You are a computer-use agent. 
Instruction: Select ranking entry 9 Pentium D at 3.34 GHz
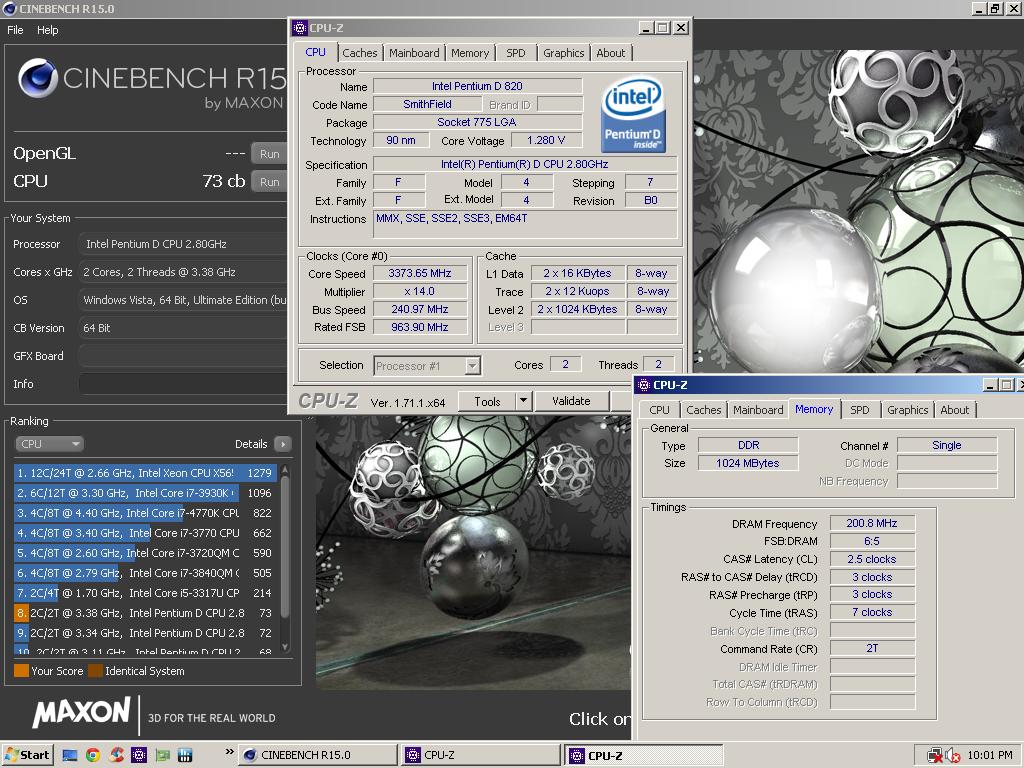tap(145, 633)
